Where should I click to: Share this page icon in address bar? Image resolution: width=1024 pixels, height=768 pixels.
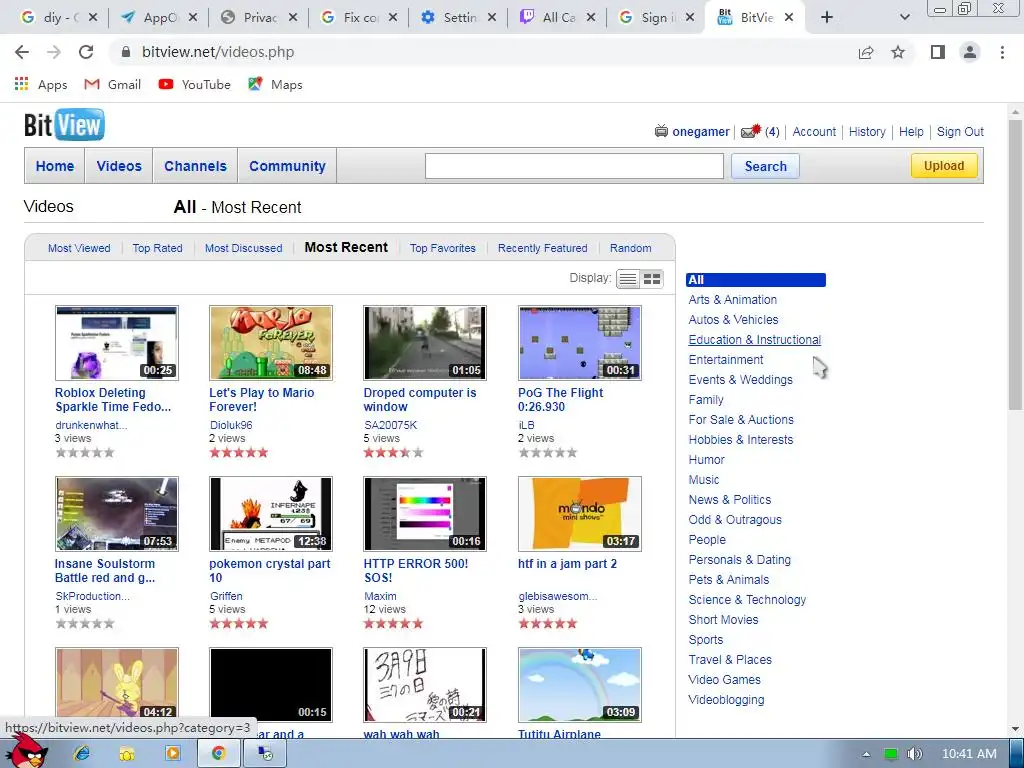(866, 52)
